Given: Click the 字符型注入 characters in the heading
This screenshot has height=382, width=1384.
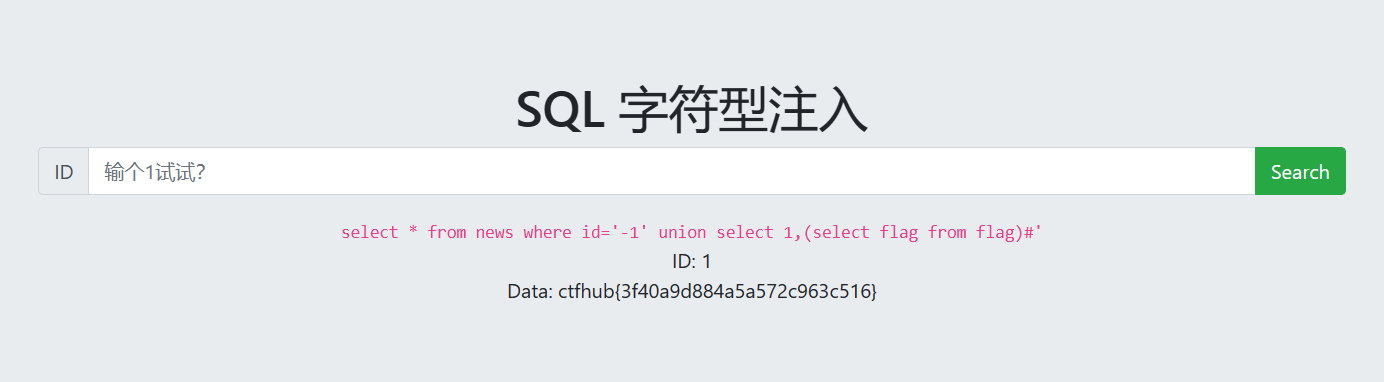Looking at the screenshot, I should [743, 110].
